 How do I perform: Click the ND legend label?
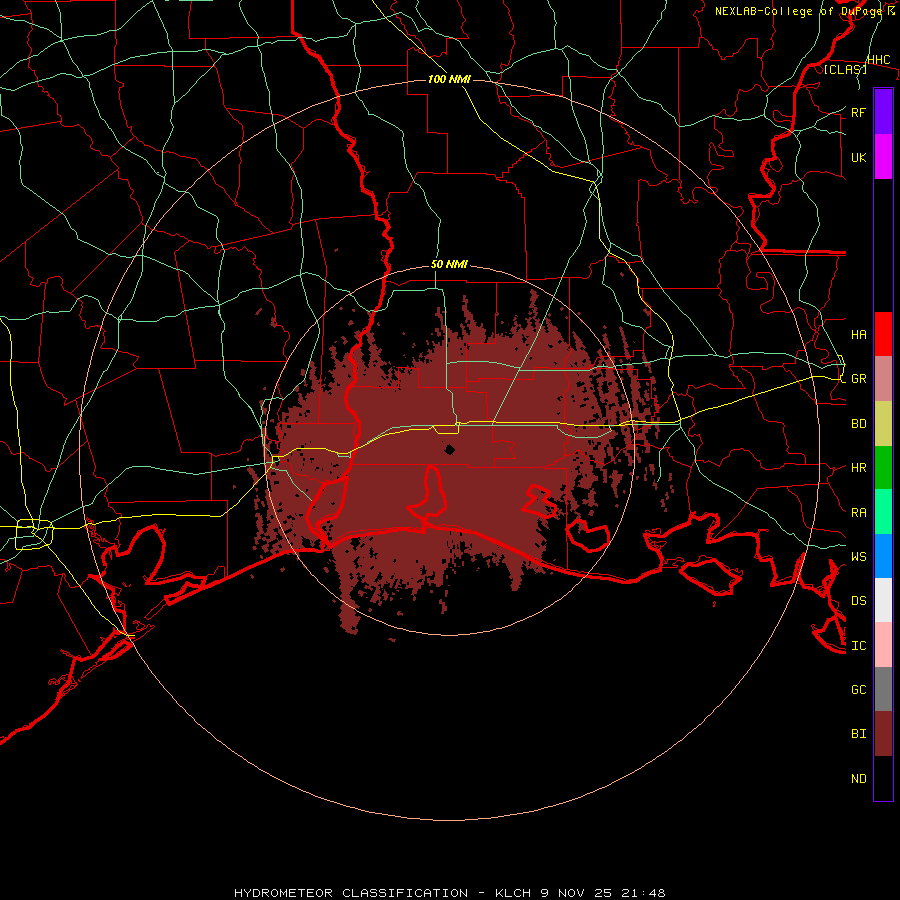coord(858,778)
